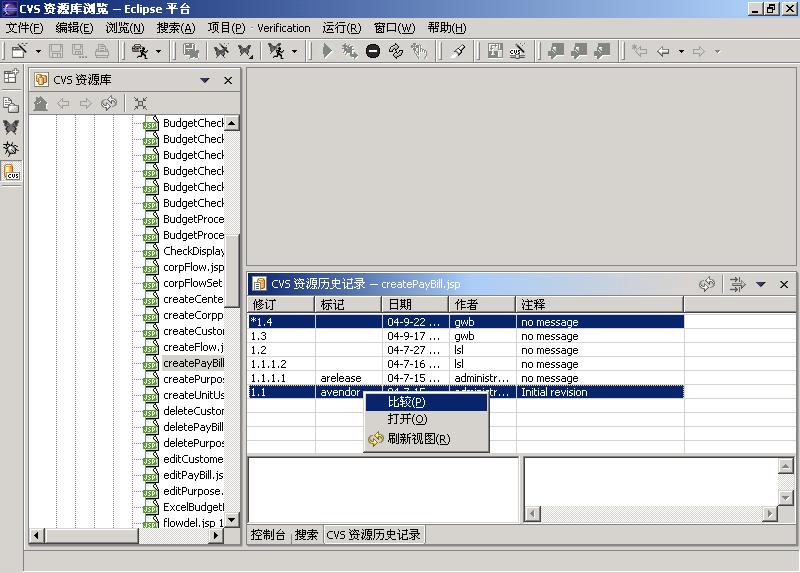The image size is (800, 573).
Task: Refresh the CVS 资源库 view
Action: 109,104
